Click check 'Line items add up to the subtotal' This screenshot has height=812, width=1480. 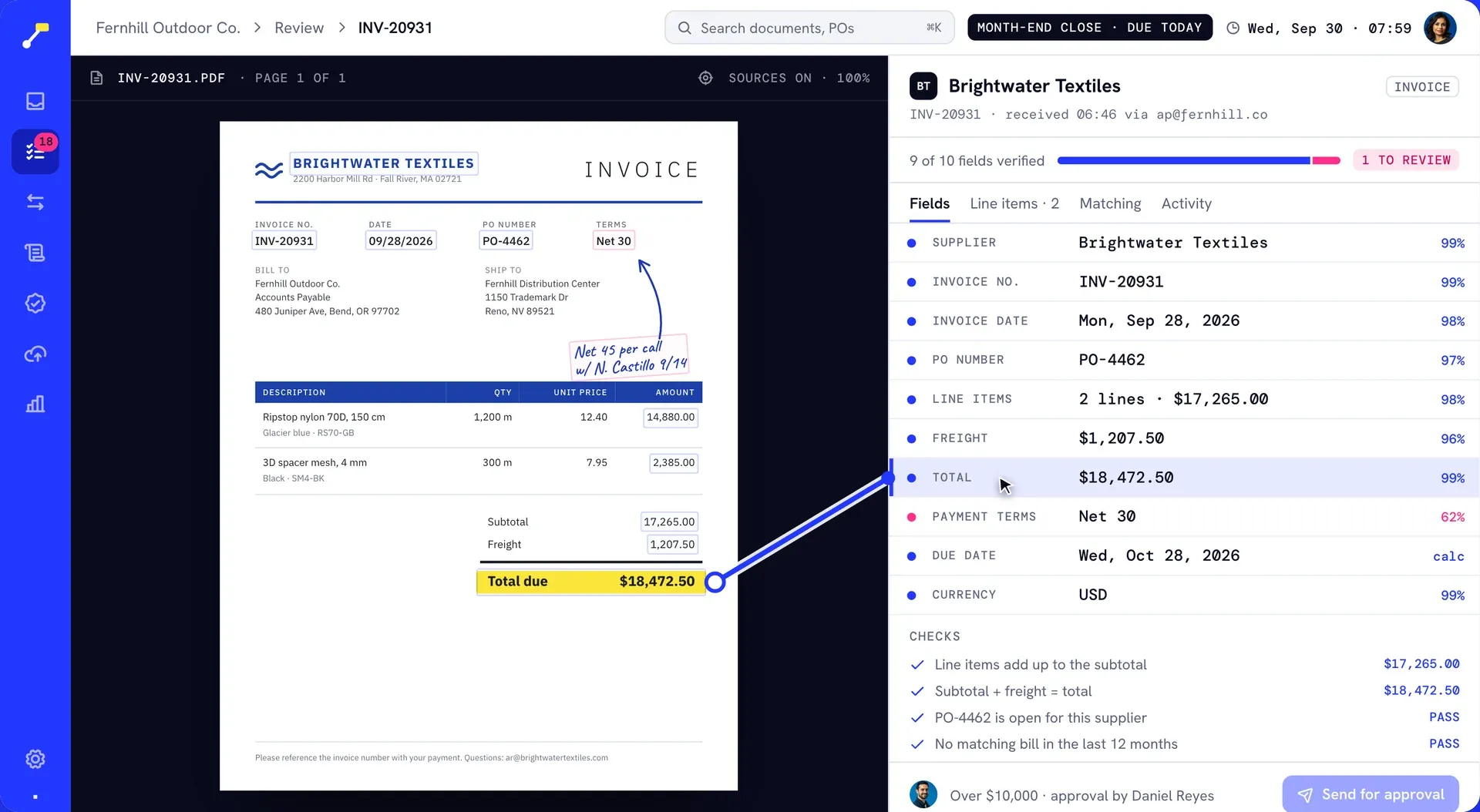tap(1185, 664)
